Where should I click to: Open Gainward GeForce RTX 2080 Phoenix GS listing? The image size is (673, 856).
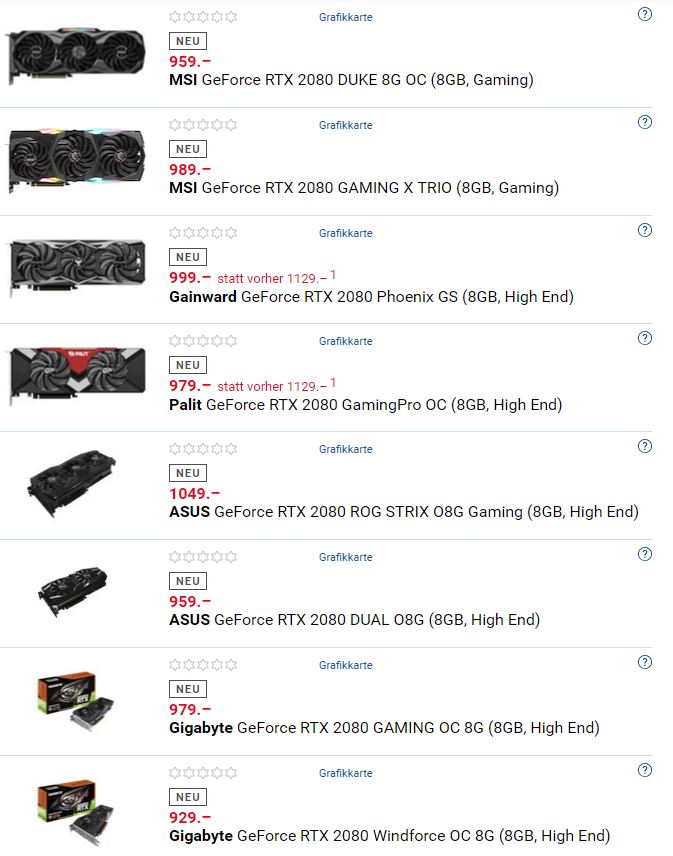[371, 297]
